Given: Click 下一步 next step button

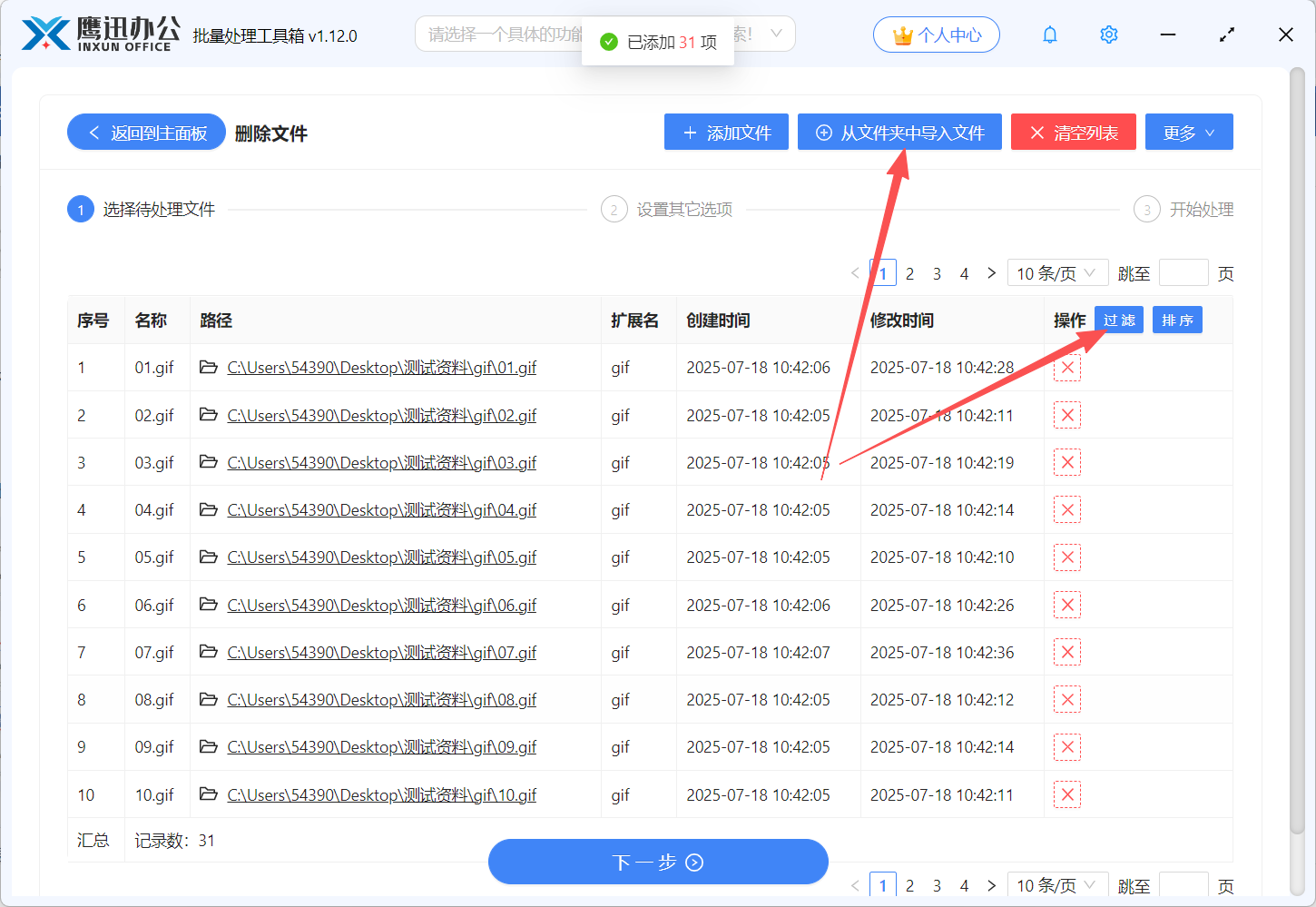Looking at the screenshot, I should tap(658, 862).
